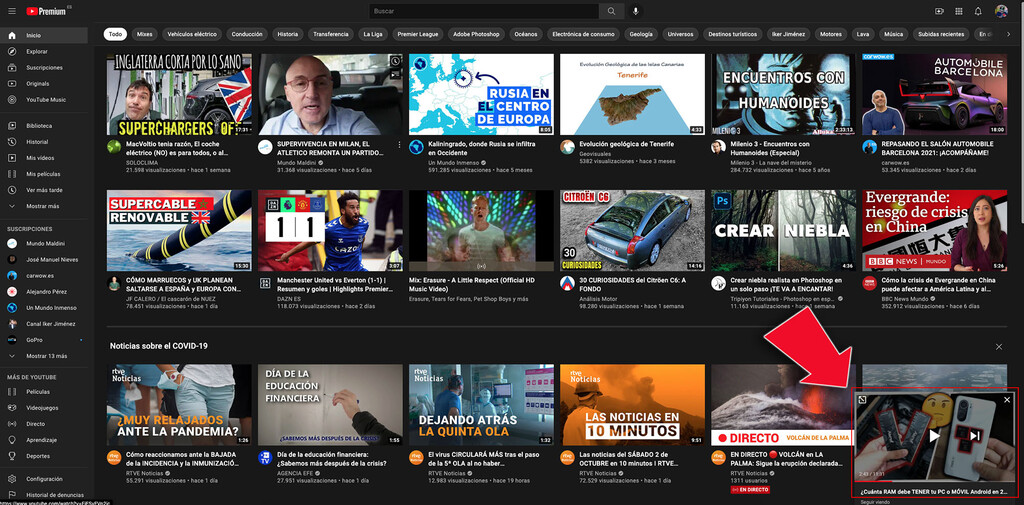Open the hamburger guide menu
The width and height of the screenshot is (1024, 505).
pyautogui.click(x=12, y=11)
